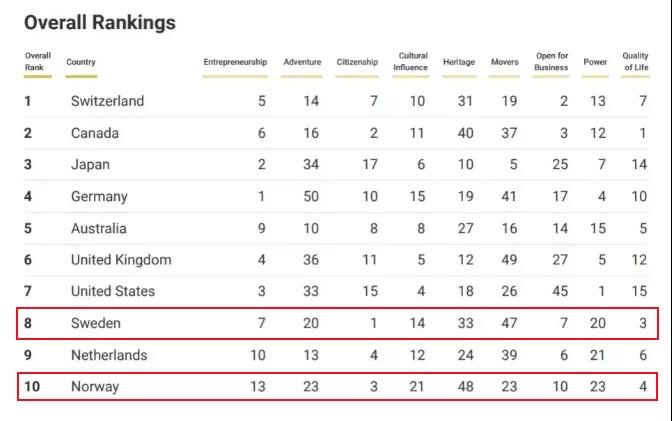Sort by the Power column header
672x421 pixels.
click(x=595, y=62)
